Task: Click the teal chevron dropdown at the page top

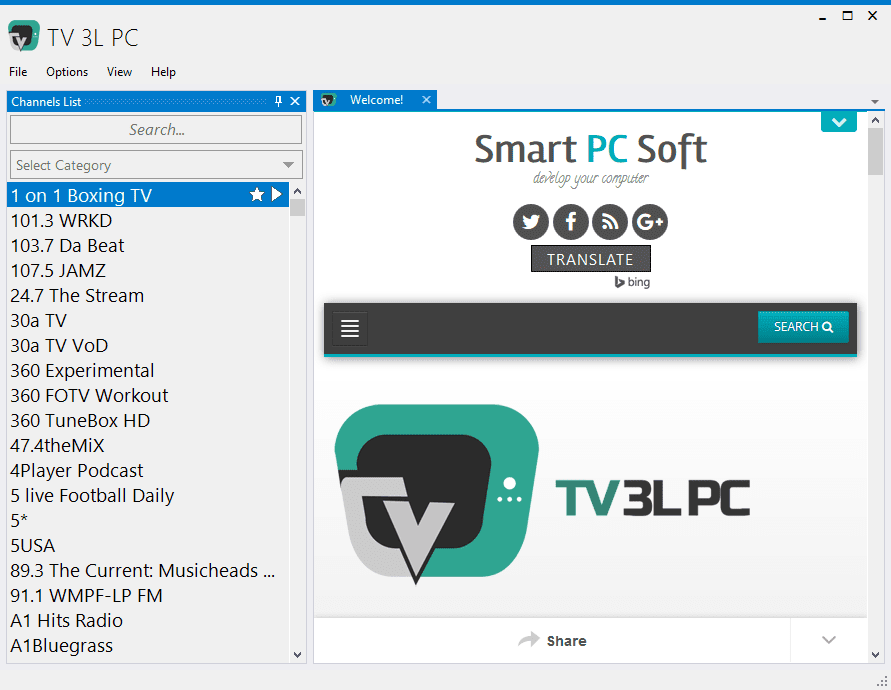Action: 839,122
